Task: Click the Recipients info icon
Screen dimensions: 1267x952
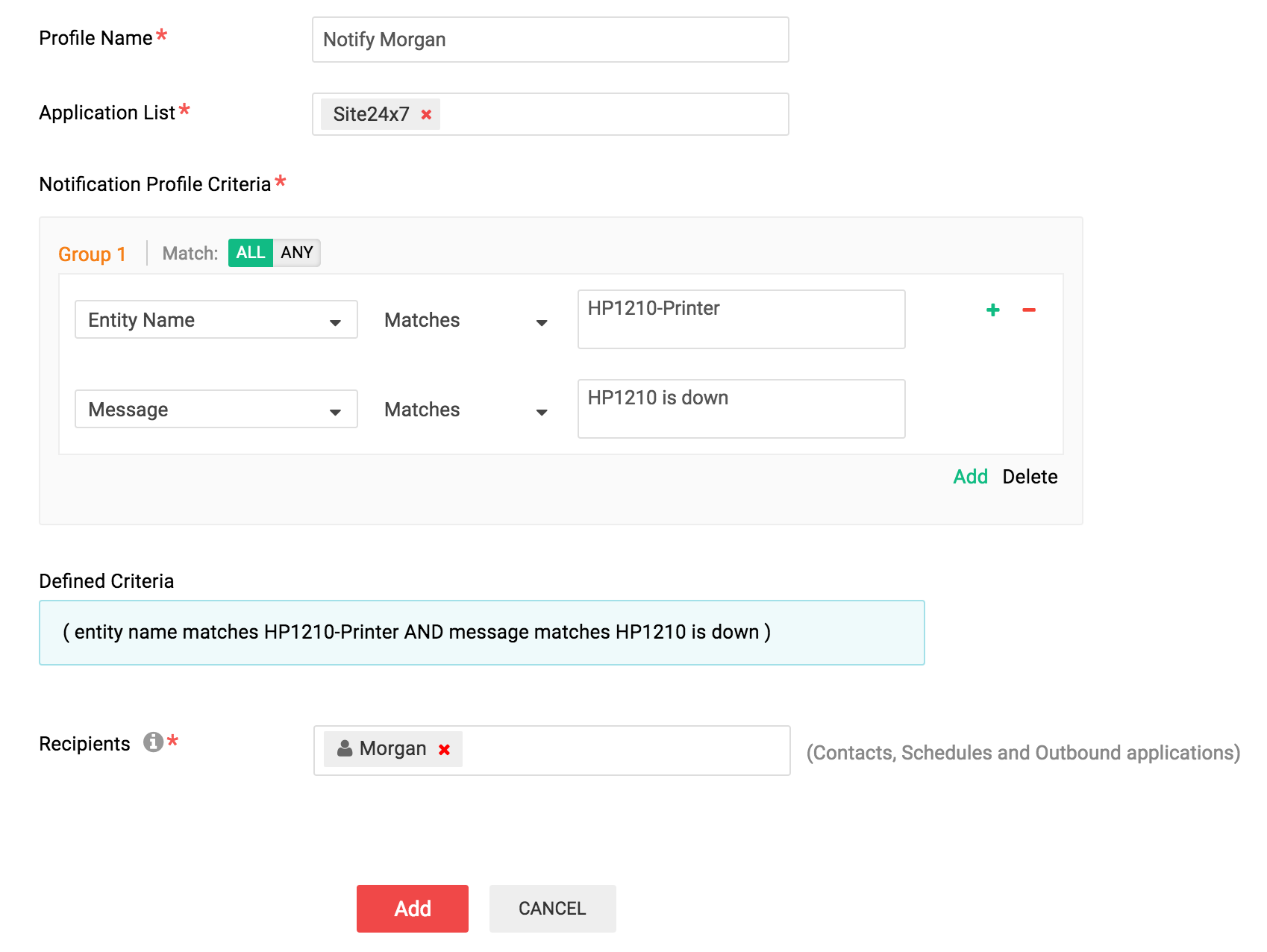Action: [153, 742]
